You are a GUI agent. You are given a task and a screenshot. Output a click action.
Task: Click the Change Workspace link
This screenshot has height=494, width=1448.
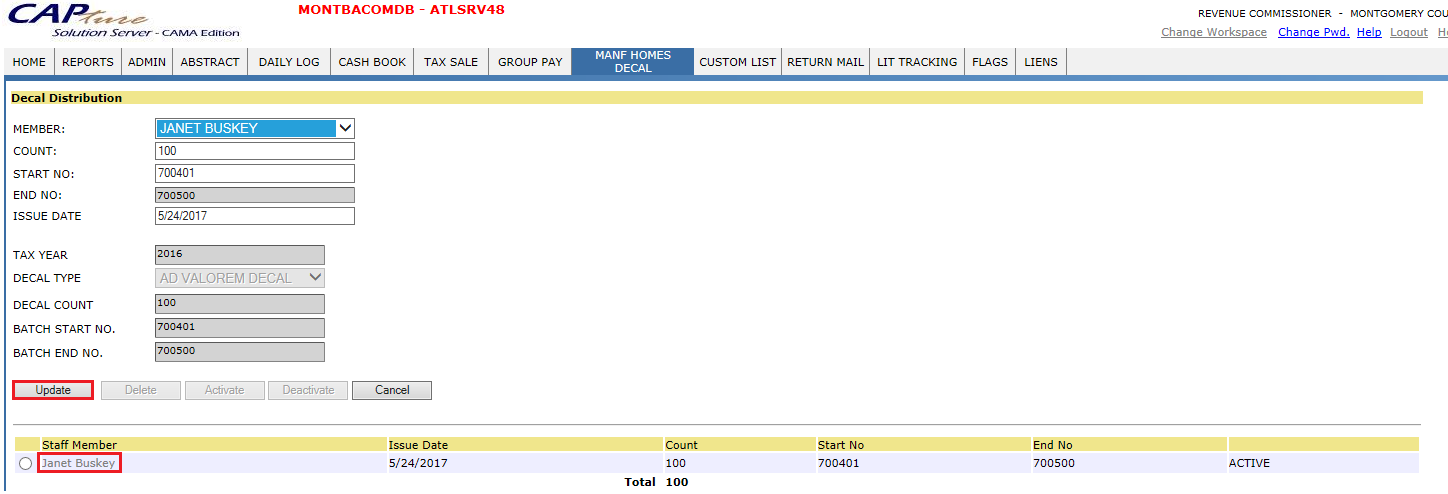1213,32
